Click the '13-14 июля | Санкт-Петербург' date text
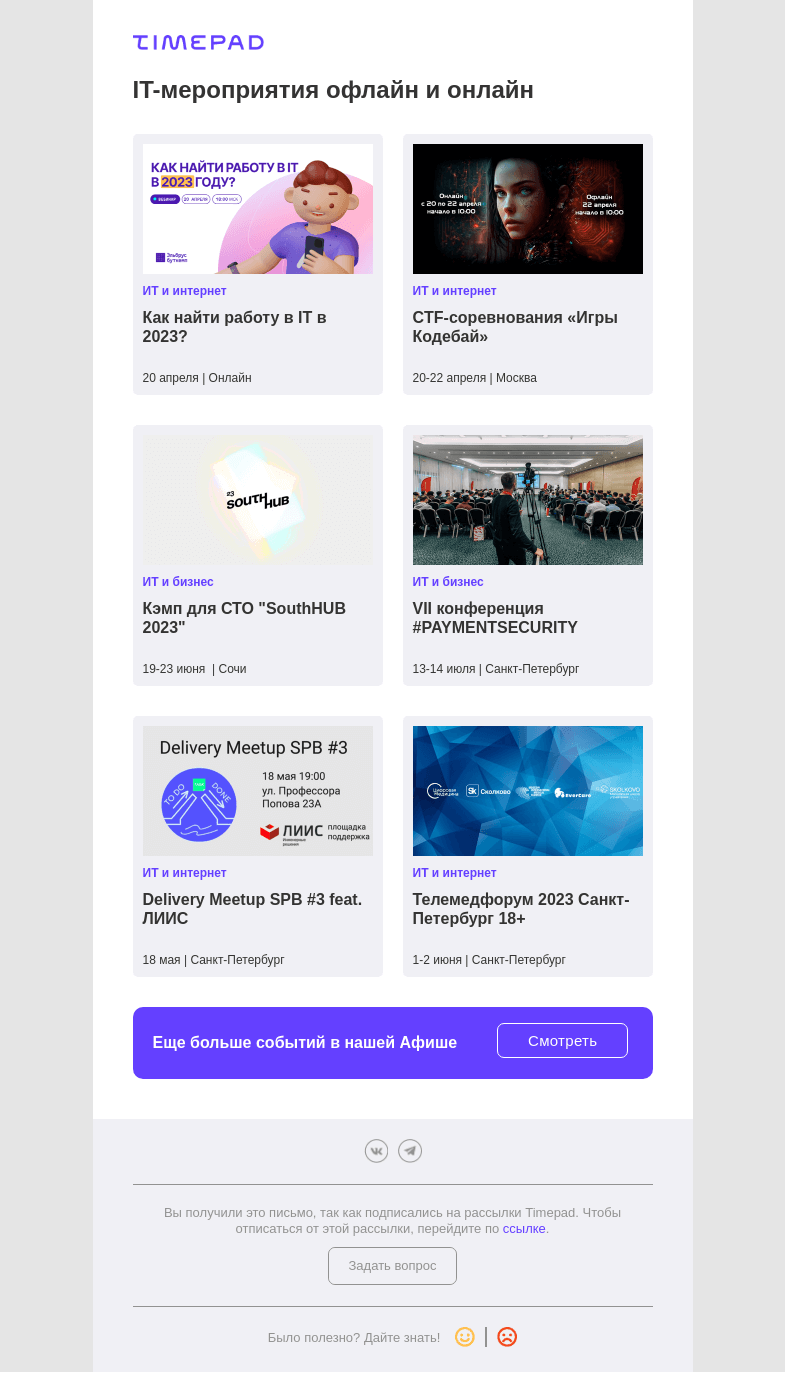Image resolution: width=785 pixels, height=1373 pixels. click(x=496, y=669)
